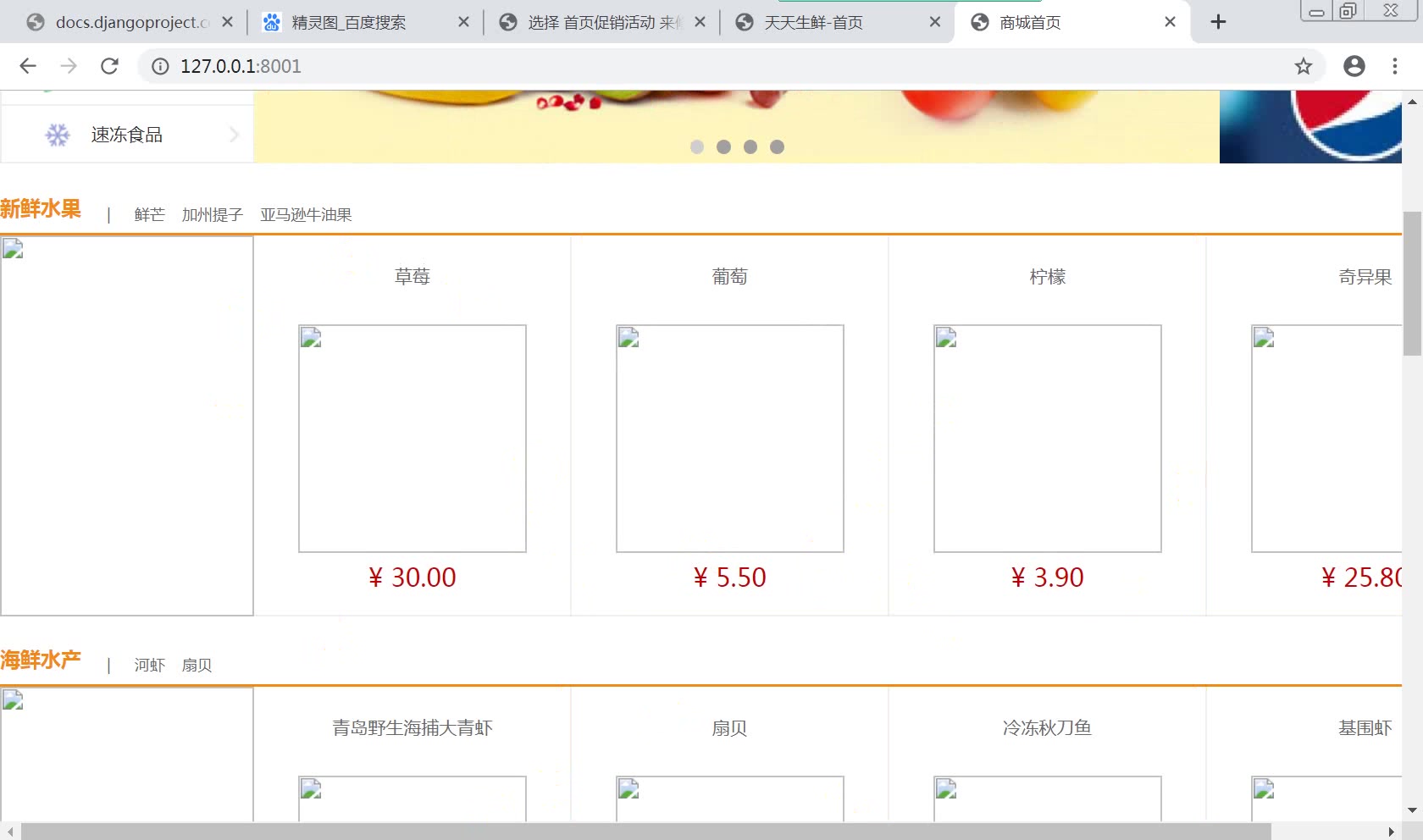1423x840 pixels.
Task: Click the 草莓 product image
Action: pos(413,439)
